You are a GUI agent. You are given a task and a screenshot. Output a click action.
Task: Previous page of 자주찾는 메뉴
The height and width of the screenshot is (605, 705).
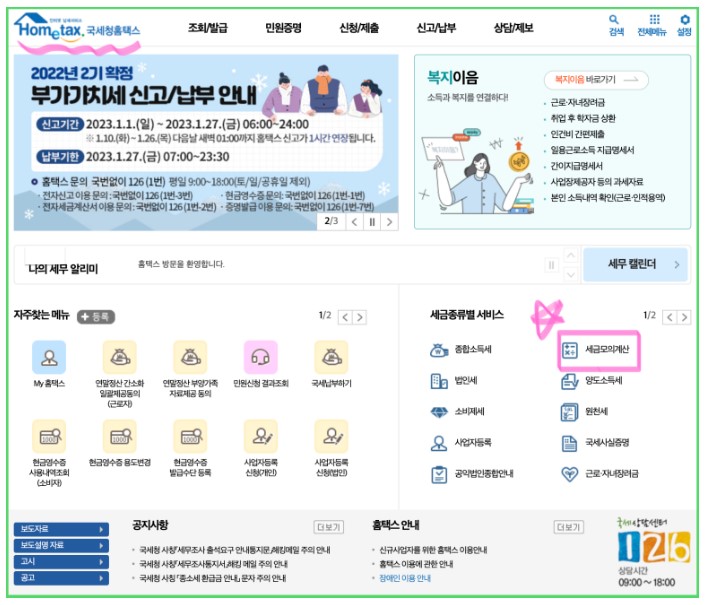(x=345, y=317)
